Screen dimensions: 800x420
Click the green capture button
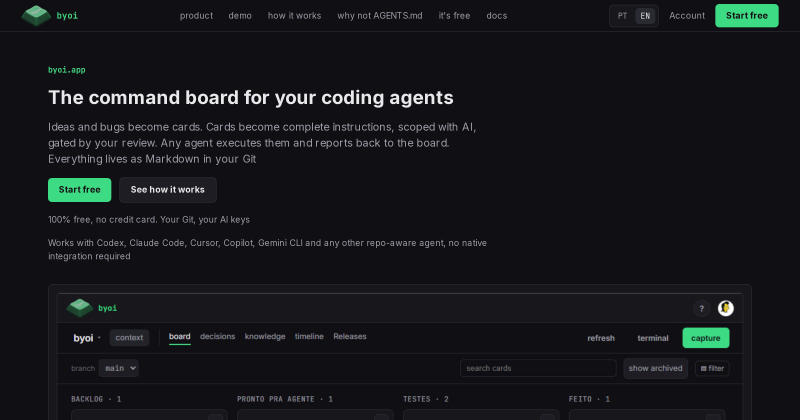706,338
